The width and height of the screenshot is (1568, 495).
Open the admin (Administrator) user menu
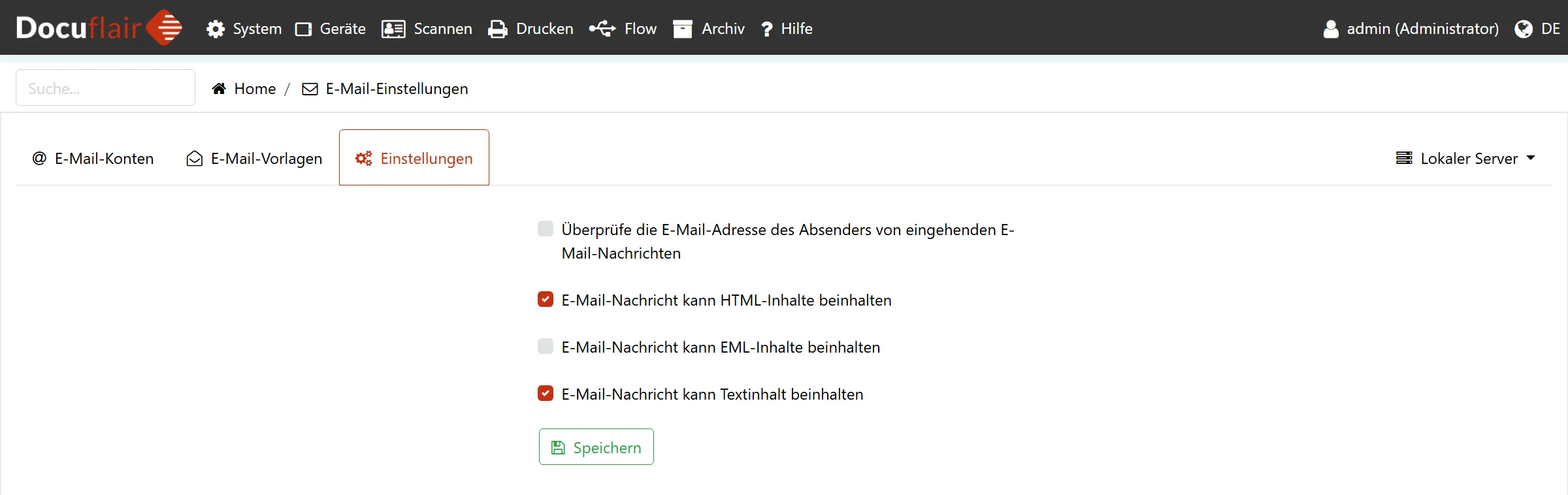point(1411,29)
